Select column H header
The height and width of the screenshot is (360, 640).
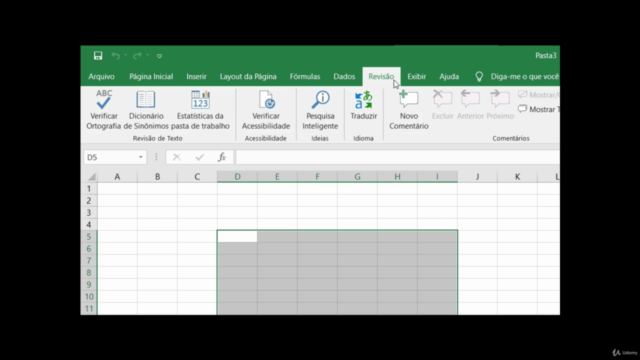tap(397, 177)
